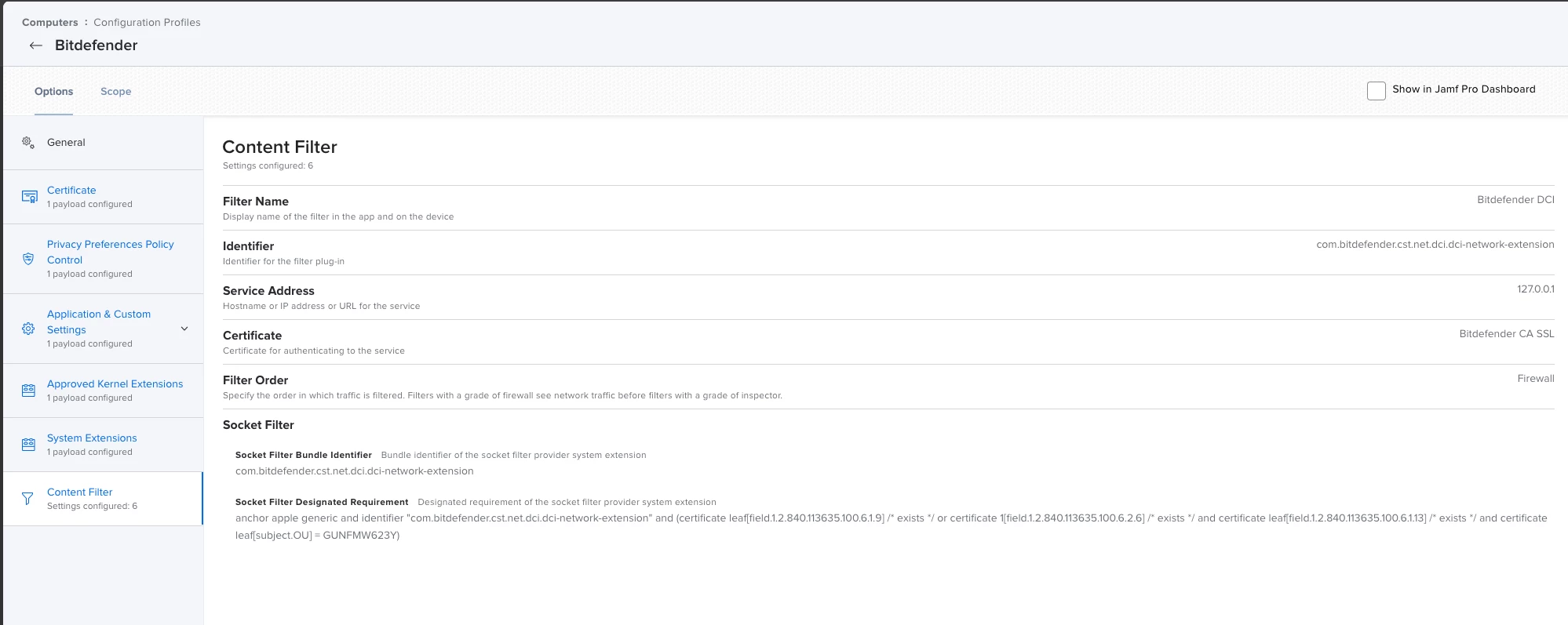The height and width of the screenshot is (625, 1568).
Task: Open the Certificate payload
Action: click(103, 197)
